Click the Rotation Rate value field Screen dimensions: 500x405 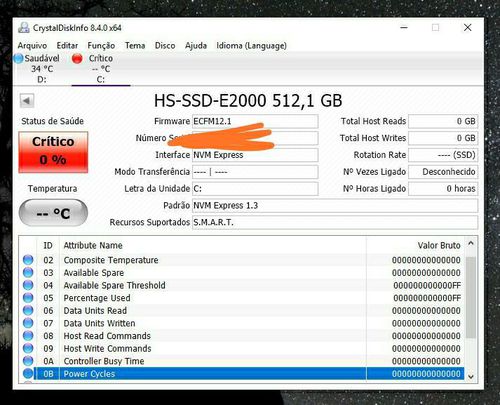point(443,155)
